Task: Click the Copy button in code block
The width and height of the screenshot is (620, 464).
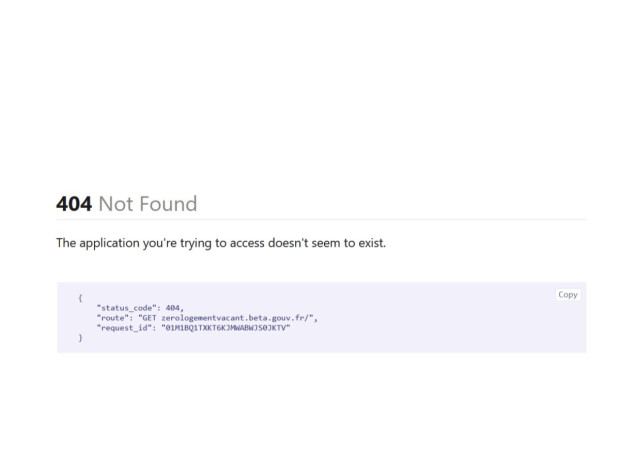Action: pos(568,295)
